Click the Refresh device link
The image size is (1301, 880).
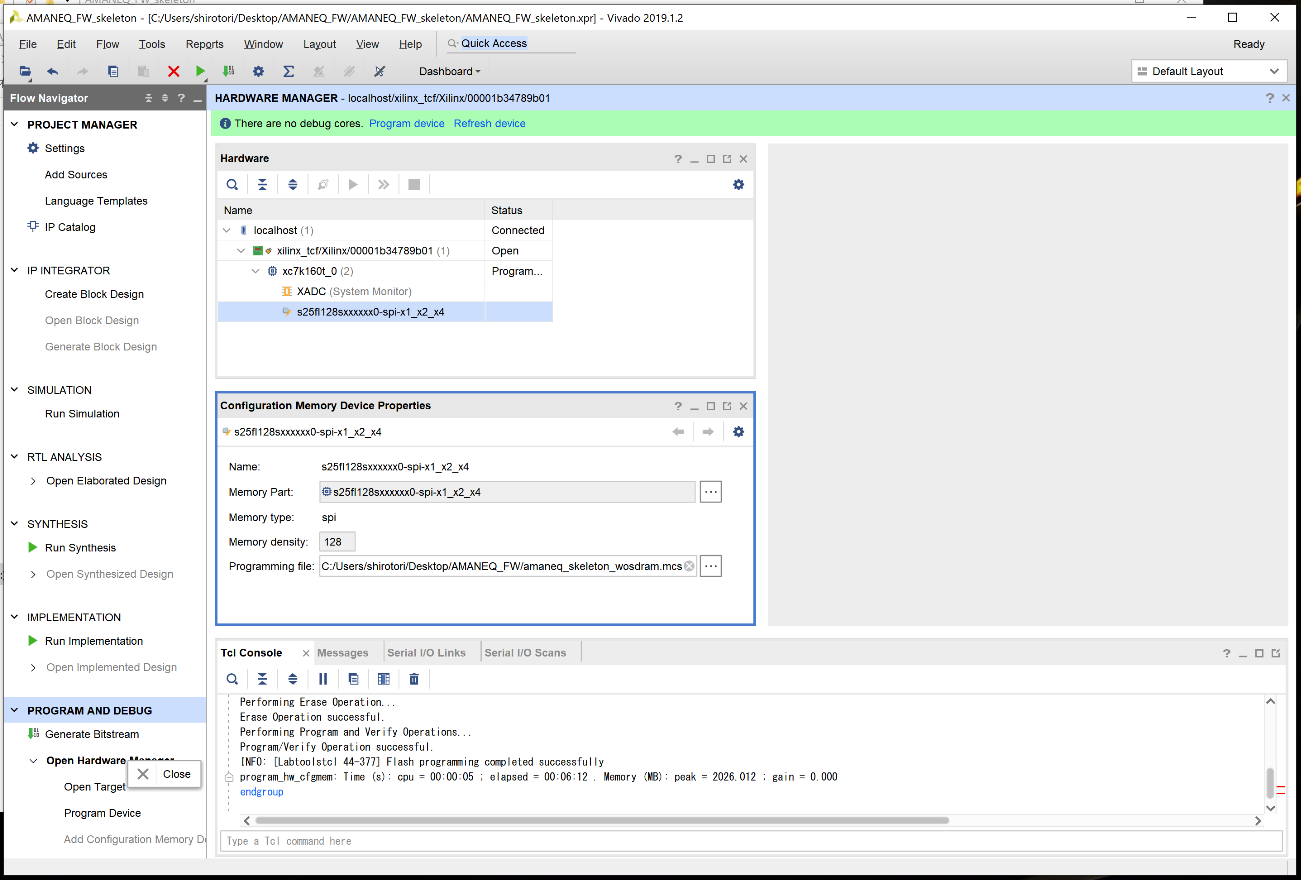[x=489, y=124]
